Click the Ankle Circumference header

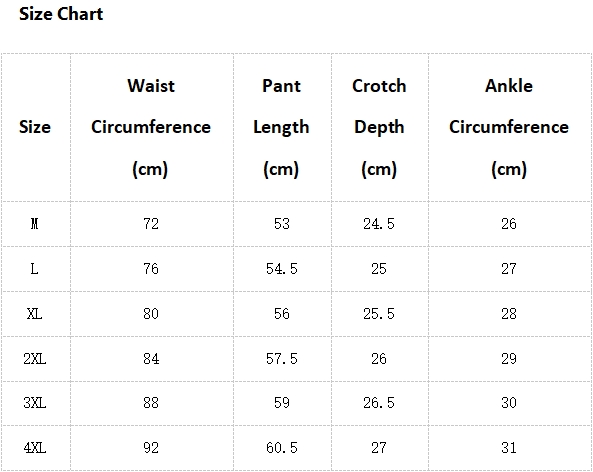(509, 127)
